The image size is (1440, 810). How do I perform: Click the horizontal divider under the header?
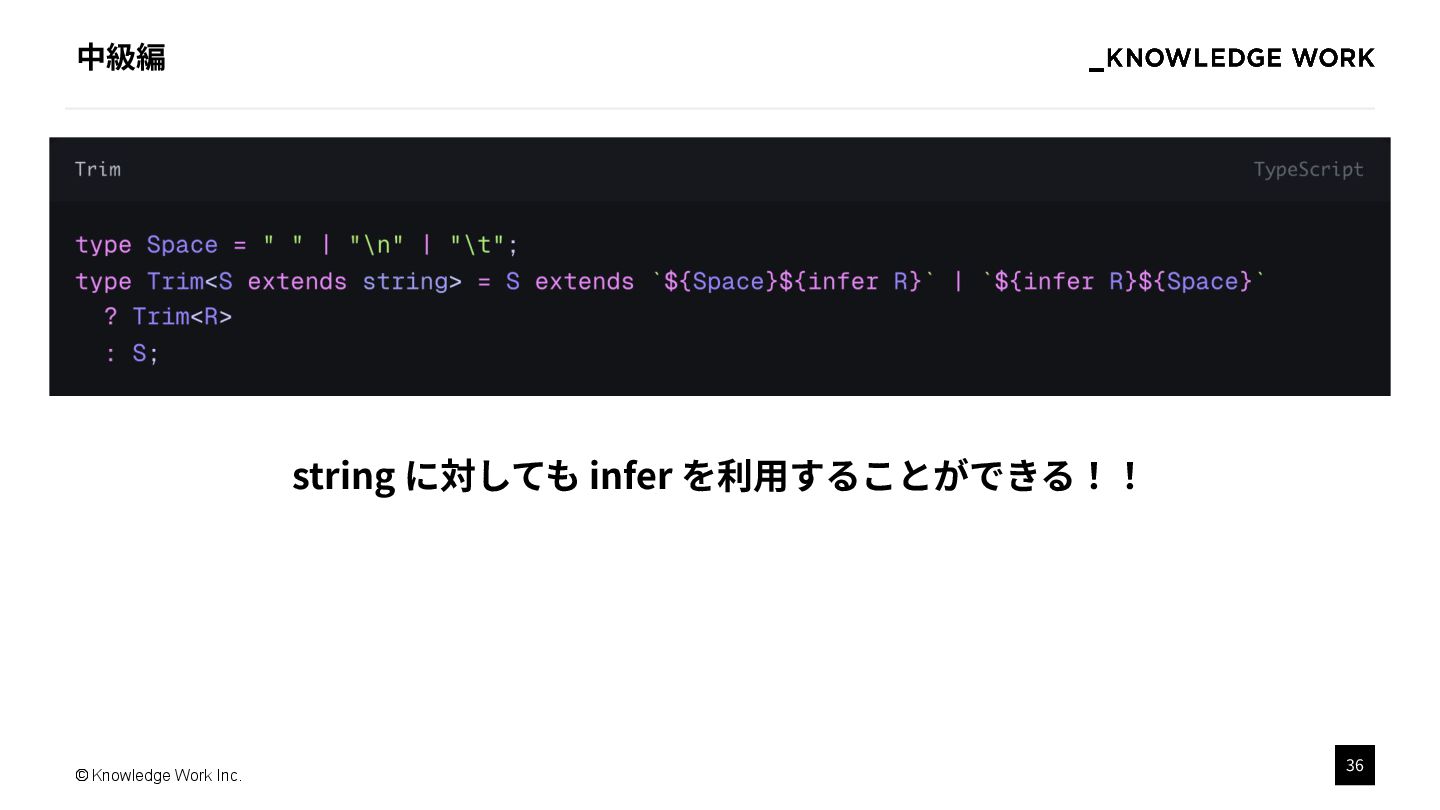click(720, 108)
